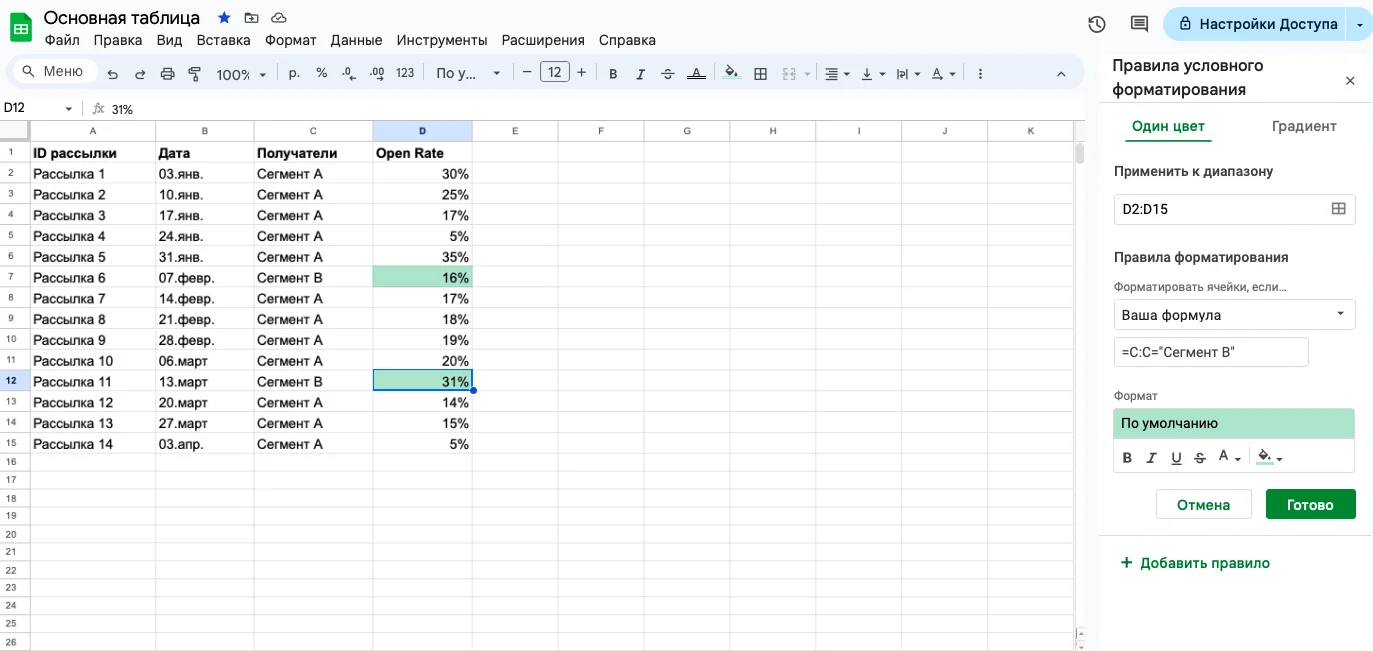Open fill color in main toolbar

pyautogui.click(x=731, y=73)
